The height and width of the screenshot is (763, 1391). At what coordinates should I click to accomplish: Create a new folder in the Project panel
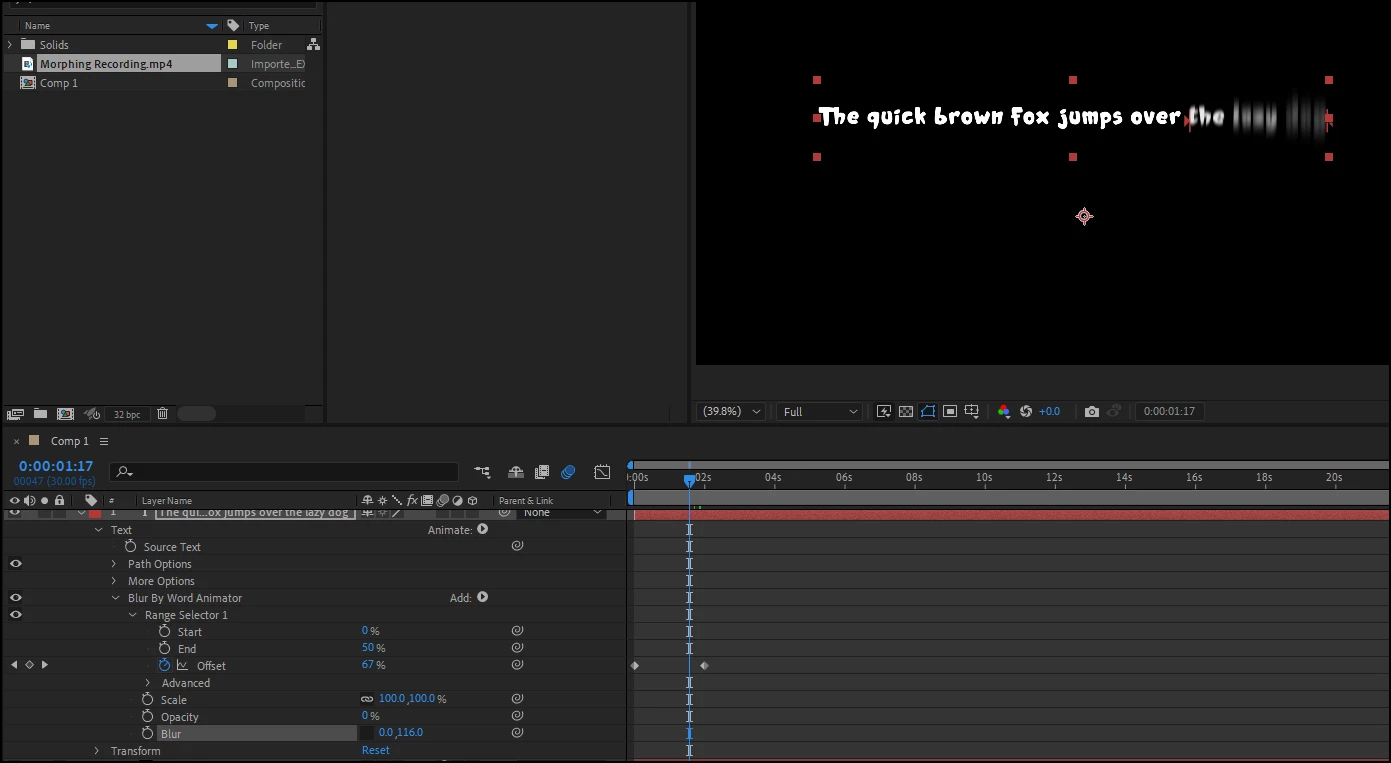click(x=40, y=414)
